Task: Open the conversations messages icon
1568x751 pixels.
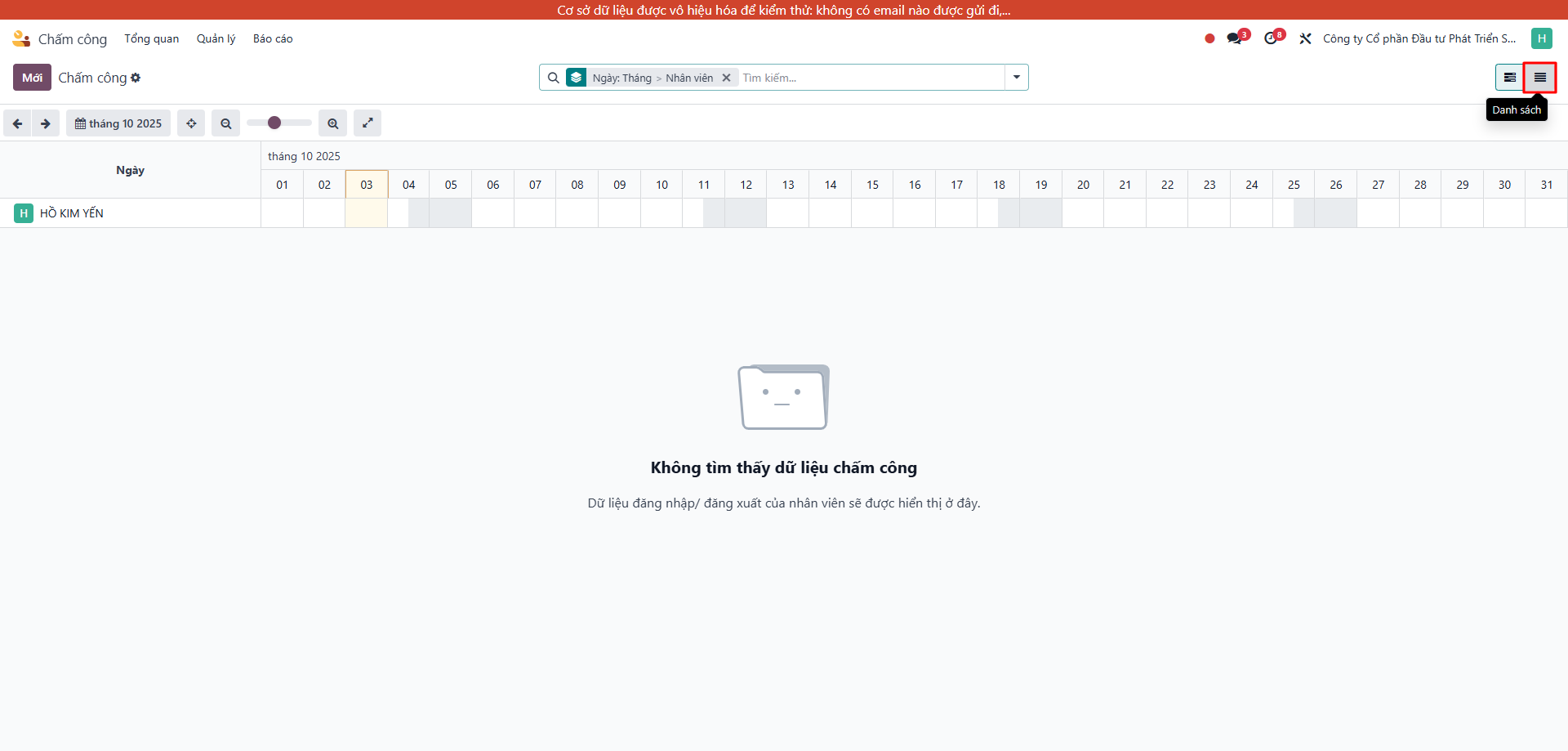Action: [x=1235, y=38]
